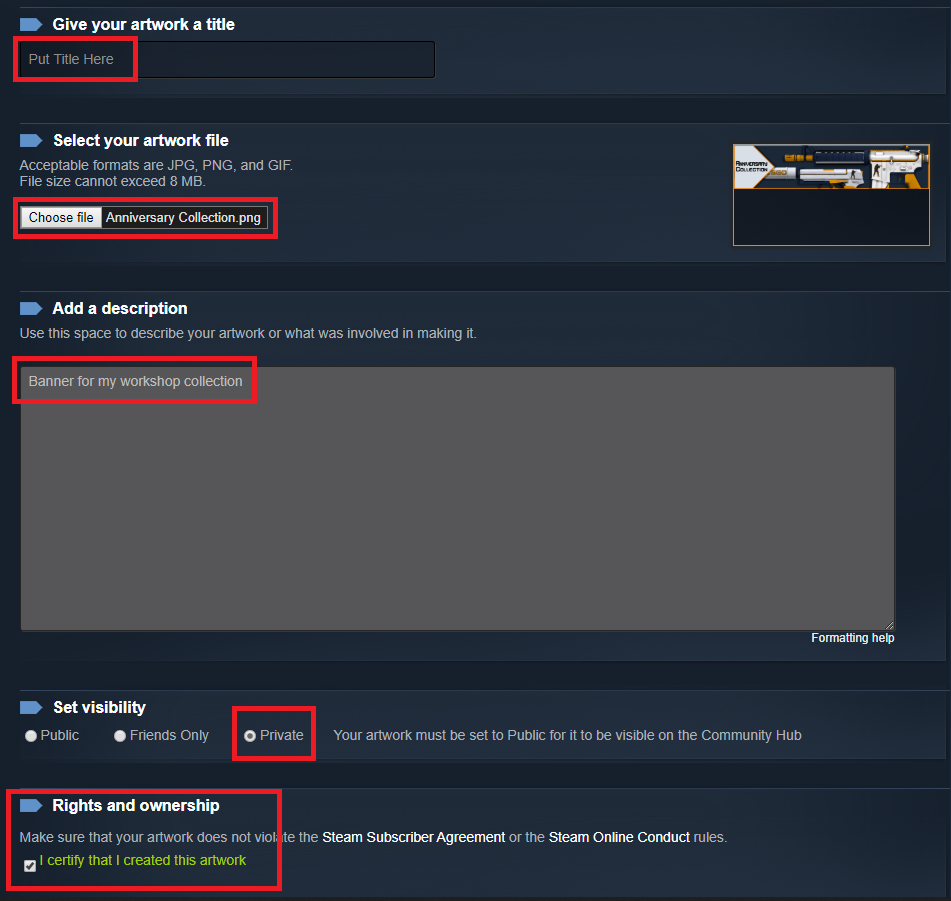The width and height of the screenshot is (951, 901).
Task: Open the Steam Subscriber Agreement link
Action: point(413,837)
